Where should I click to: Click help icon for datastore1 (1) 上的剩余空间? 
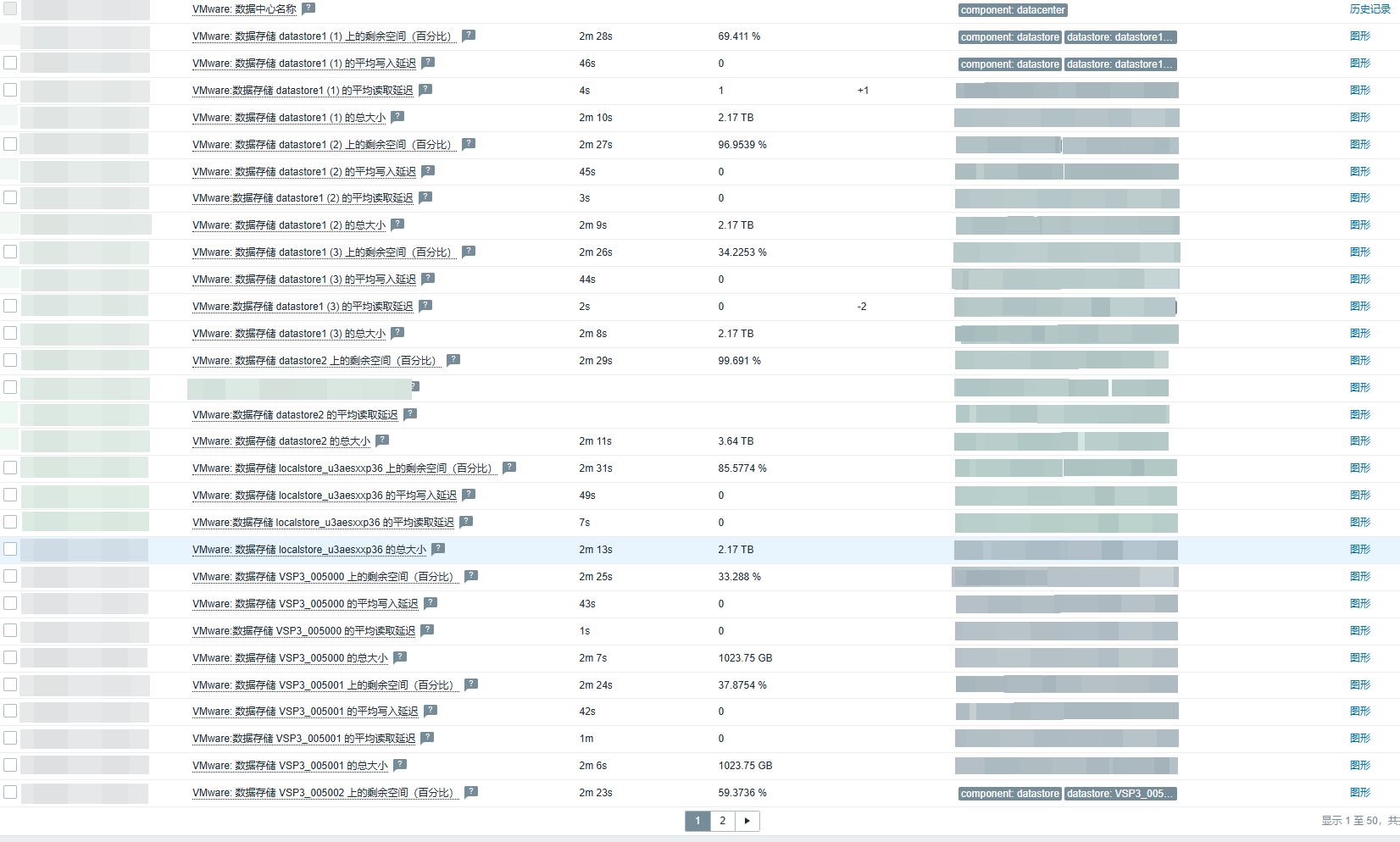coord(468,36)
